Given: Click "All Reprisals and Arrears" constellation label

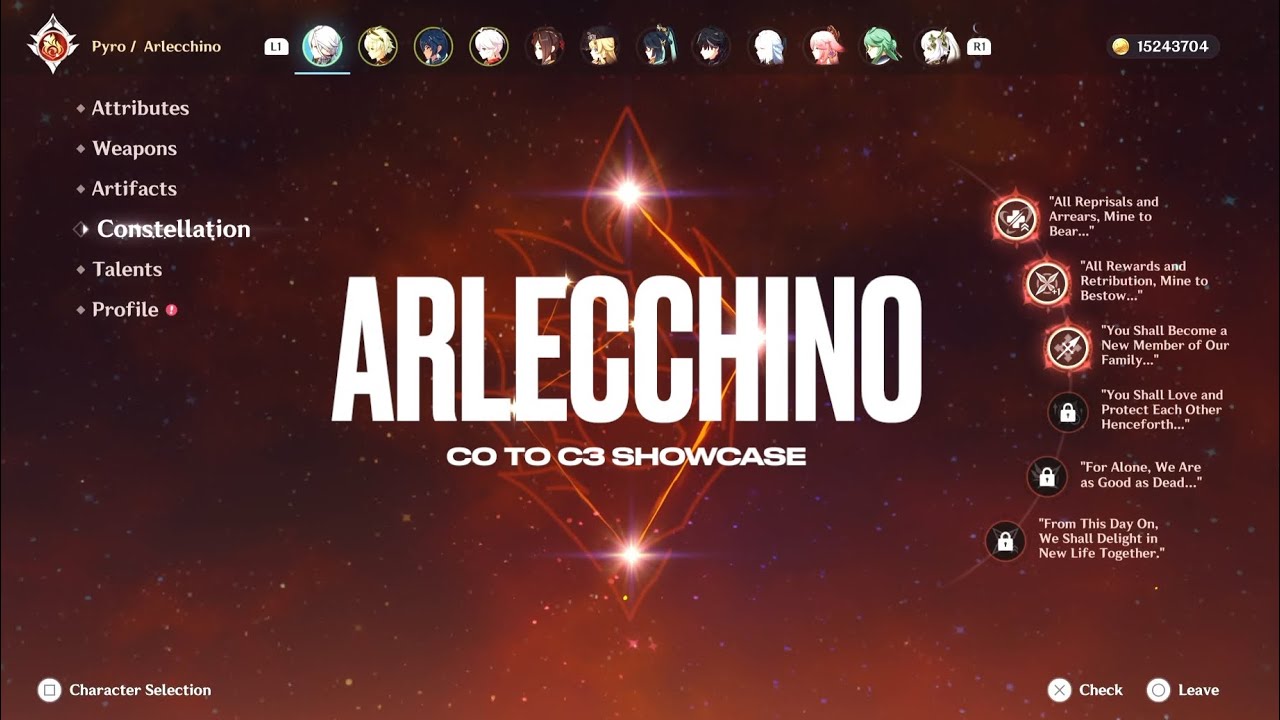Looking at the screenshot, I should (x=1103, y=217).
